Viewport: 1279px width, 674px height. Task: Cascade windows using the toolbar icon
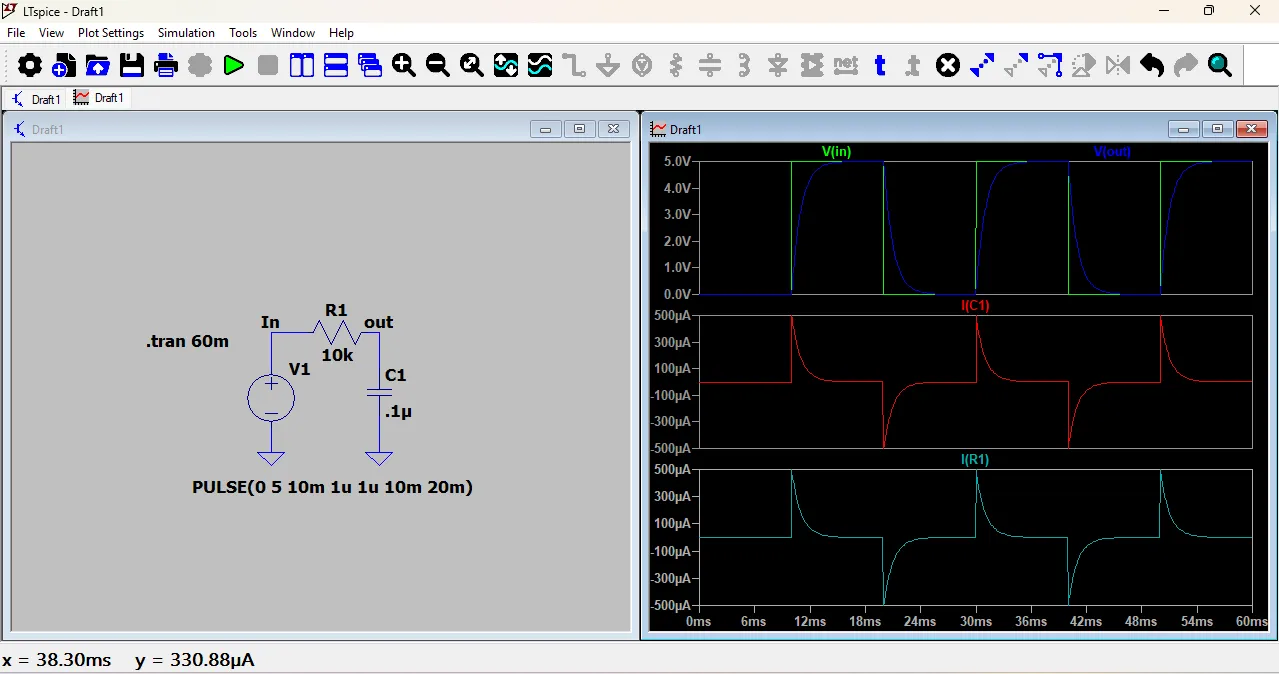point(370,66)
